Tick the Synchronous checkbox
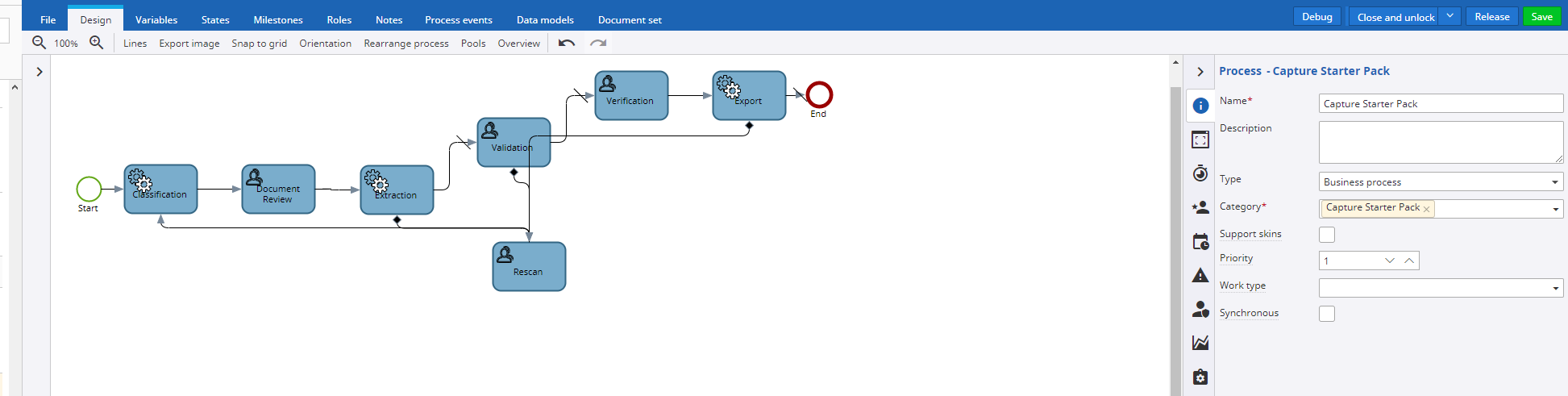The image size is (1568, 396). pyautogui.click(x=1327, y=314)
